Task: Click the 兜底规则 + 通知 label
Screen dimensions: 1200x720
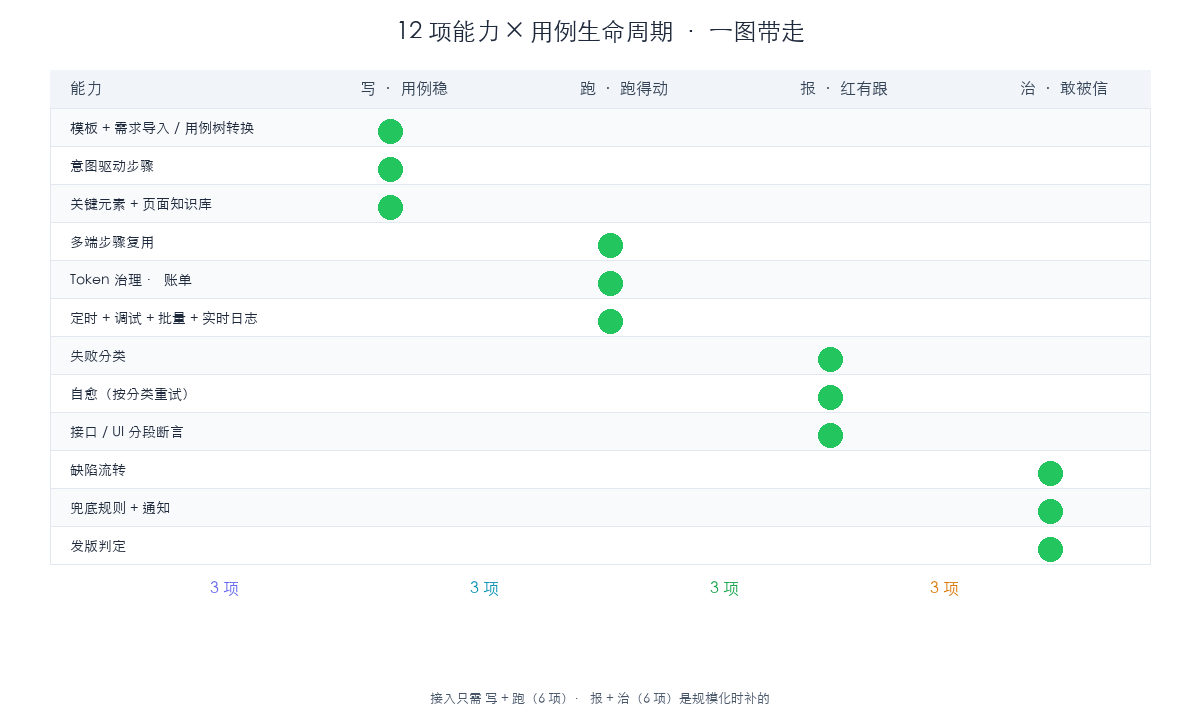Action: [x=120, y=508]
